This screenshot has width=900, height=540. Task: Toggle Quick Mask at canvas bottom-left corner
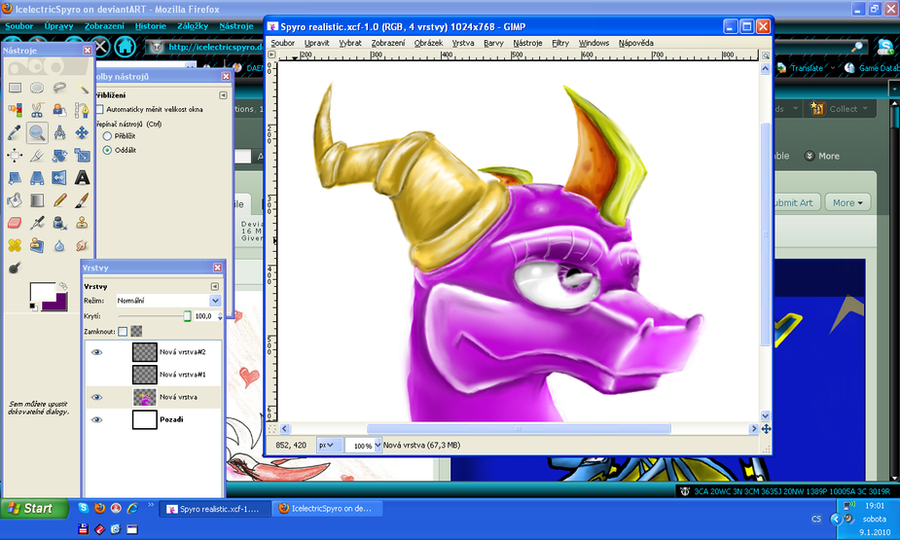point(272,429)
